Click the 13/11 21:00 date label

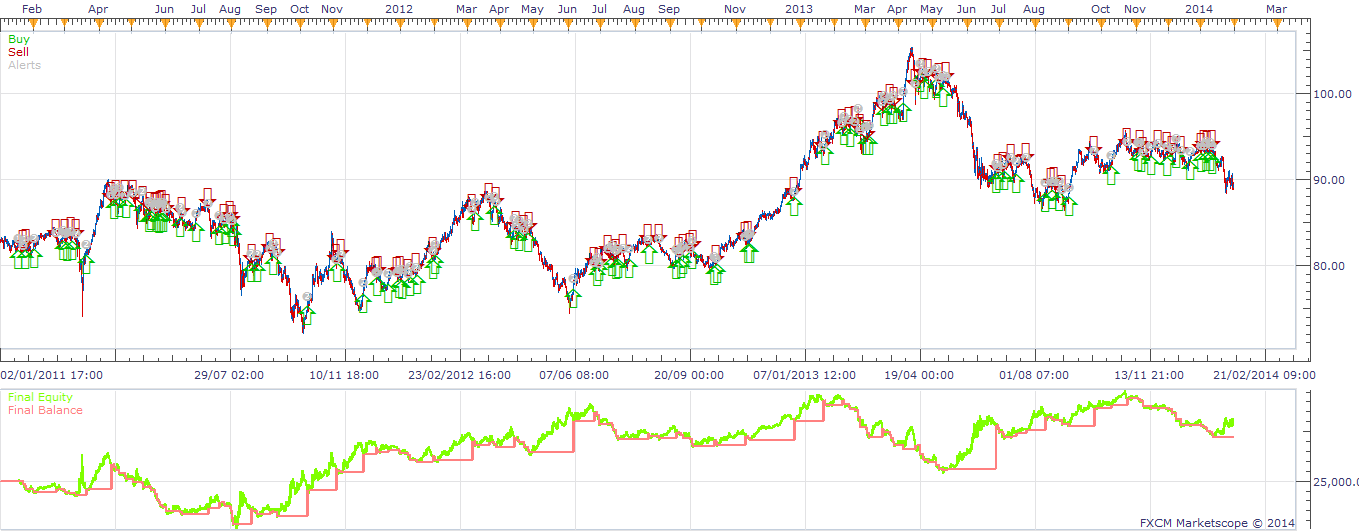coord(1149,375)
